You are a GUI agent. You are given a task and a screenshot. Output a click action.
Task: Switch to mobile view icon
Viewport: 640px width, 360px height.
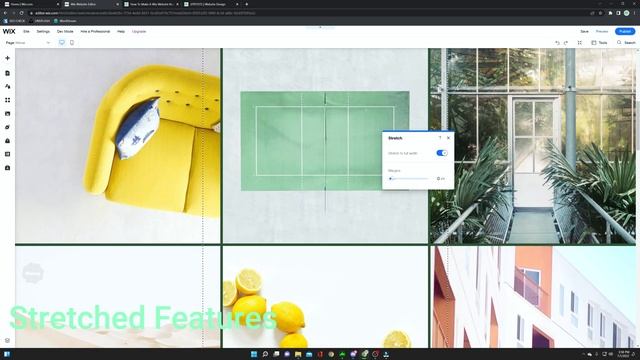pos(72,42)
